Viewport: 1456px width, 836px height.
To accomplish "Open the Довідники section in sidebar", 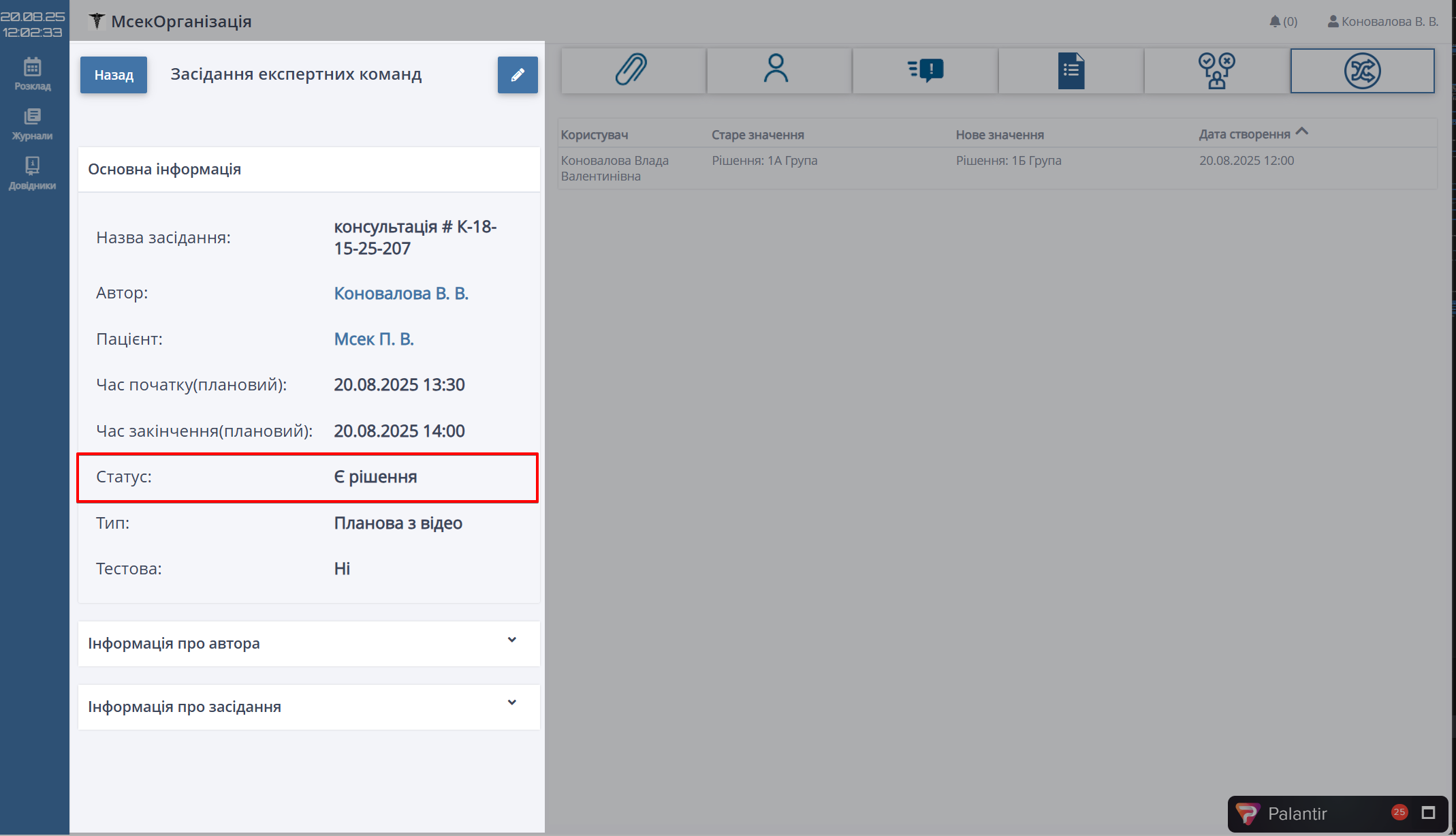I will pos(32,173).
